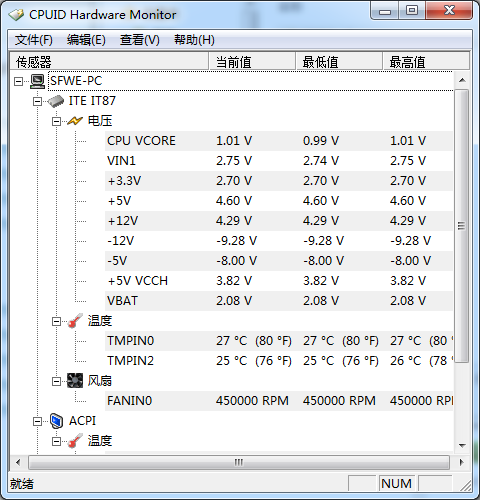480x500 pixels.
Task: Click the ACPI temperature thermometer icon
Action: (75, 441)
